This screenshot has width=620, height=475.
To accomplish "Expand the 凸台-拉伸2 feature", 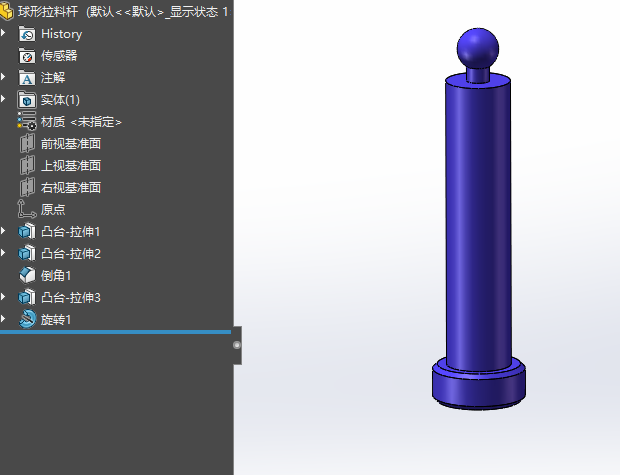I will point(4,253).
